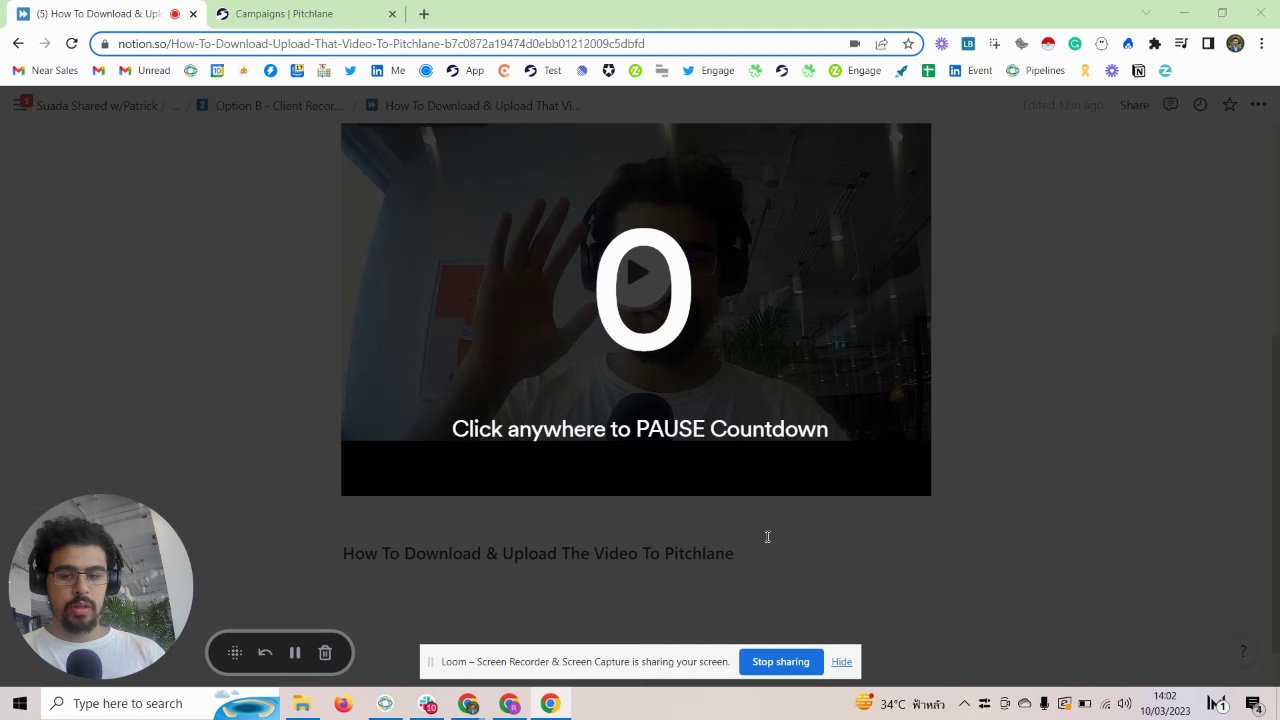Play the embedded video countdown

(x=638, y=273)
